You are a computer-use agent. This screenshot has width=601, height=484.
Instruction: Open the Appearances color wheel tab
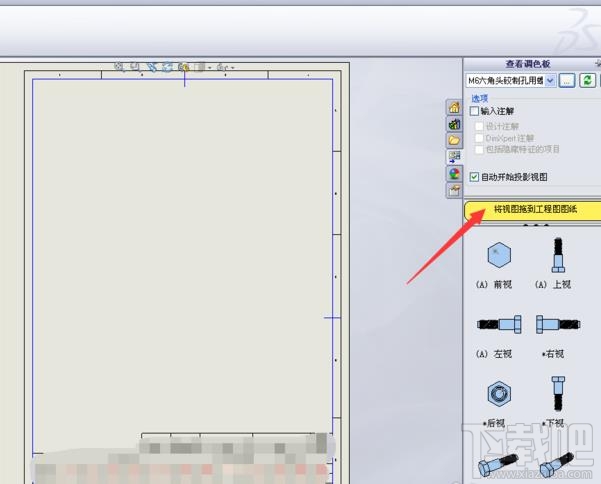454,174
